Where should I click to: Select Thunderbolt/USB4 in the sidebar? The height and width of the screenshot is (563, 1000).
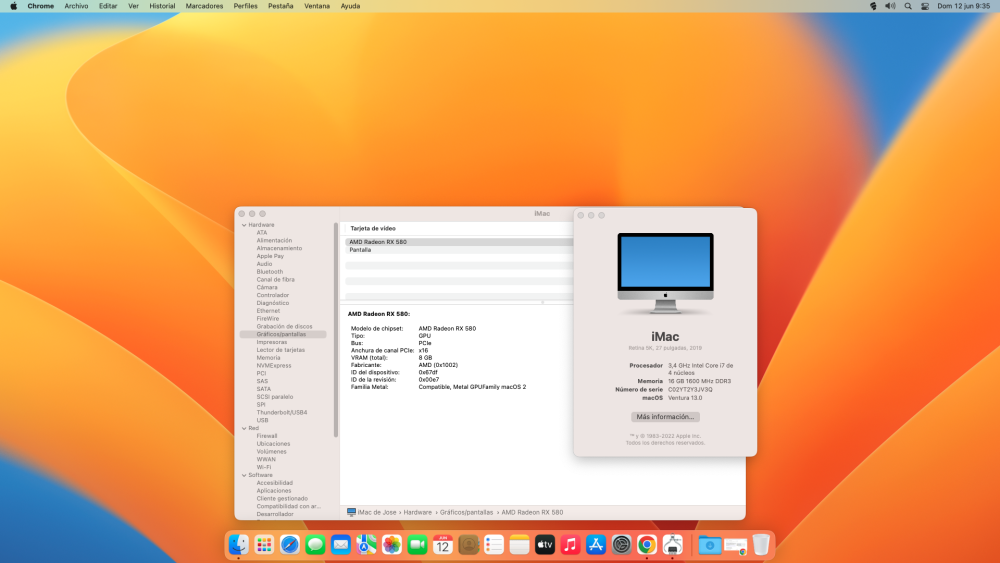(282, 413)
